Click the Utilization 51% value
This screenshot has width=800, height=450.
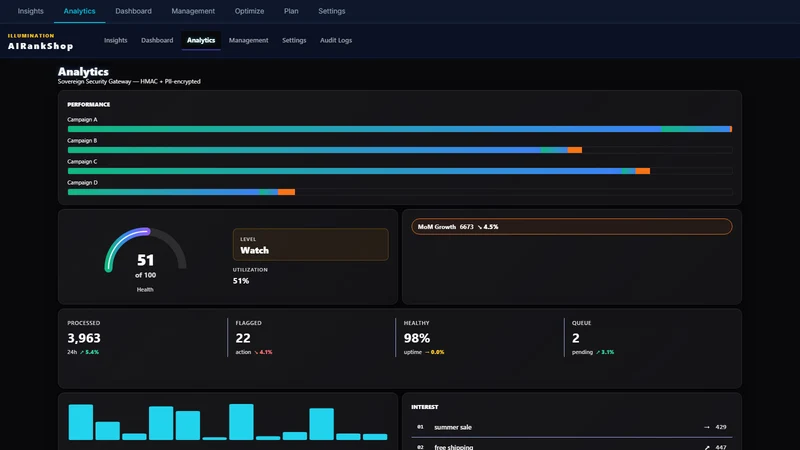click(x=241, y=281)
